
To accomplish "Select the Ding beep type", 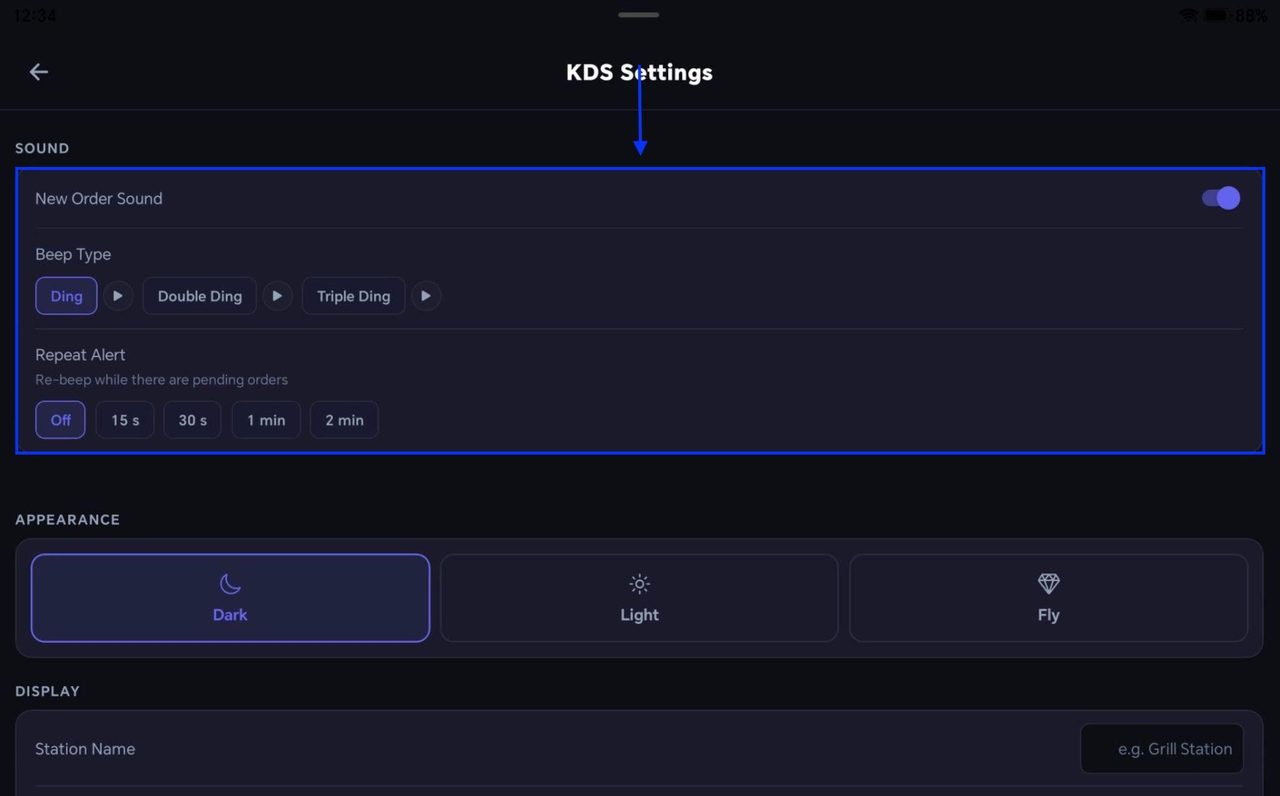I will point(67,296).
